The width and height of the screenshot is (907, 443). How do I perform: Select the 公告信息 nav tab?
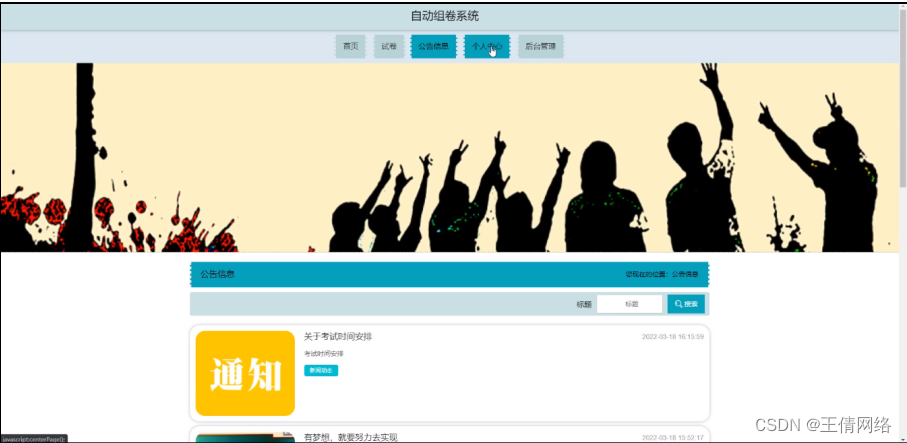(x=434, y=46)
